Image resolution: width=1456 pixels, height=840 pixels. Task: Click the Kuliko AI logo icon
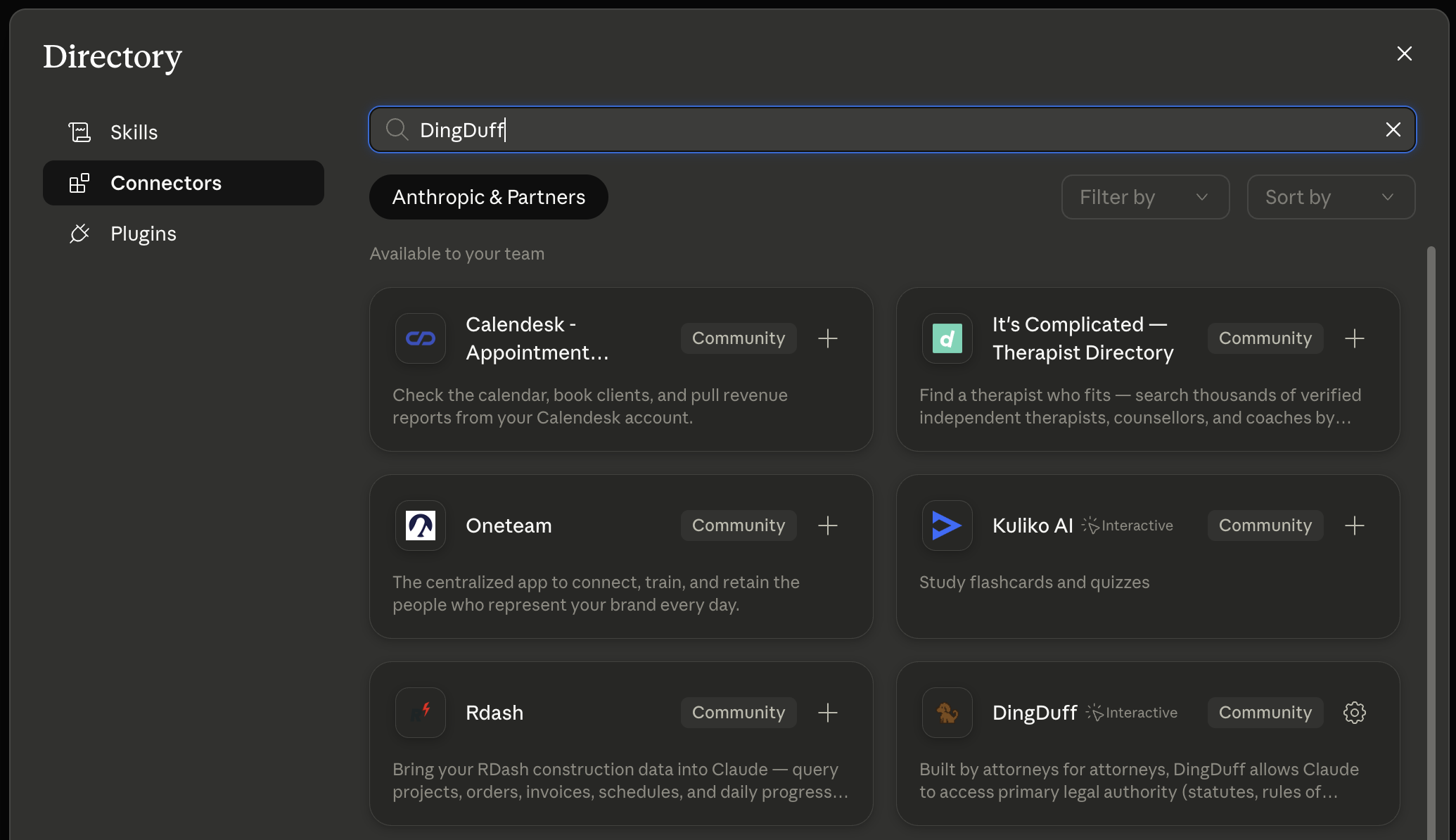[947, 526]
